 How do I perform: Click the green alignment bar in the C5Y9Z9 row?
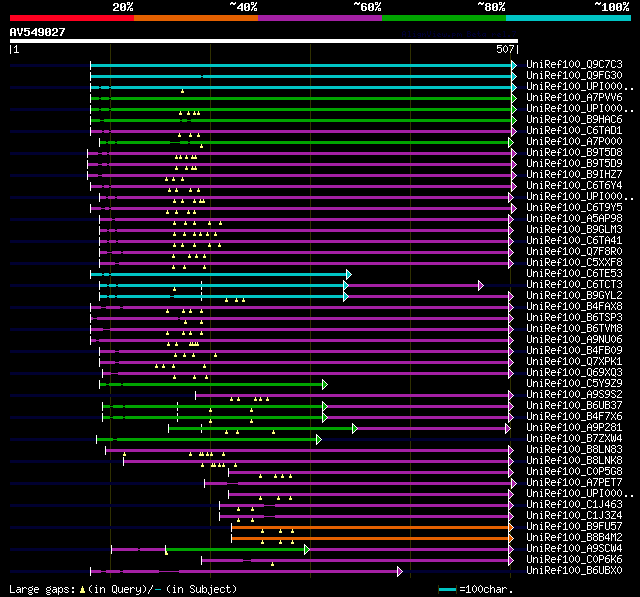[211, 384]
